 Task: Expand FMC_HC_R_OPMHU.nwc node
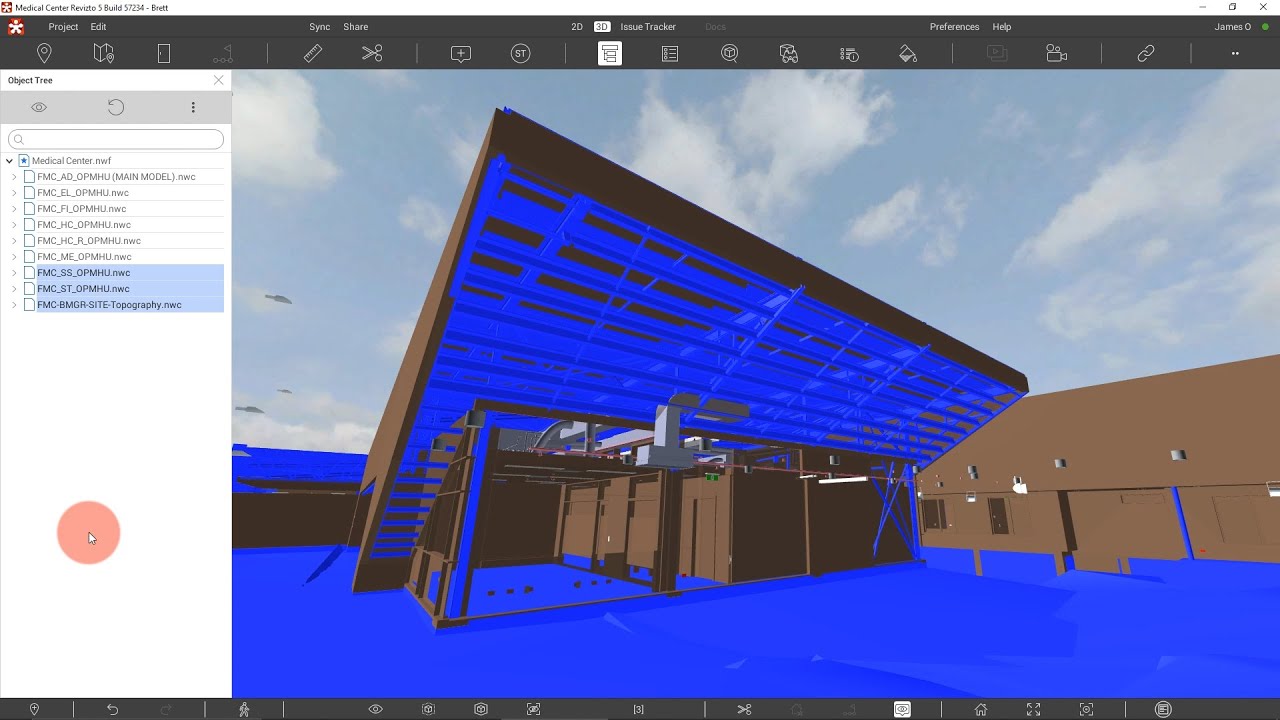point(14,241)
